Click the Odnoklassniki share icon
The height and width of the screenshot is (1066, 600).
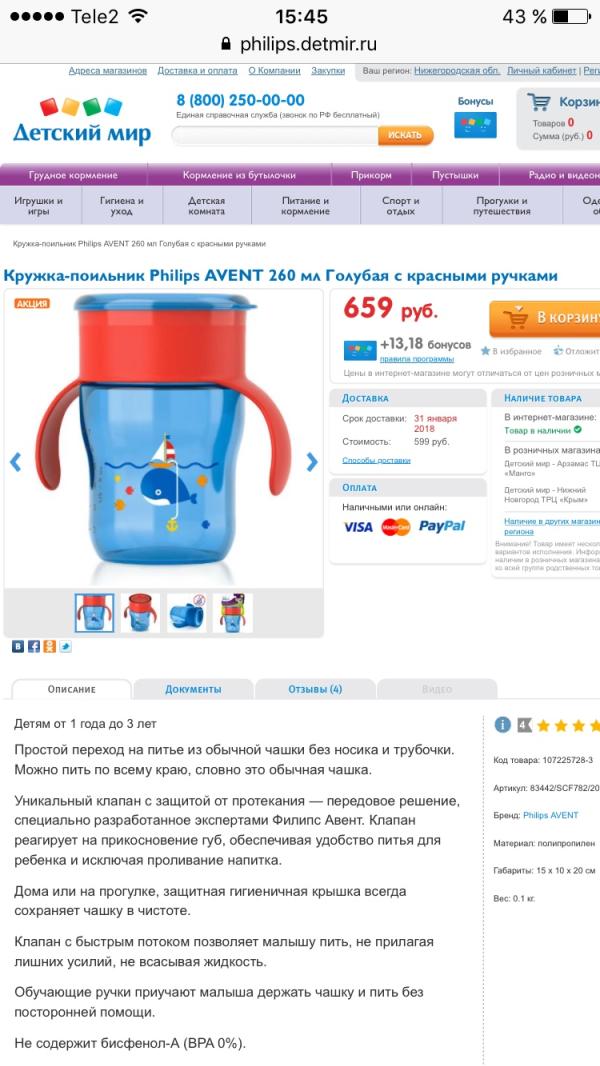[x=50, y=647]
